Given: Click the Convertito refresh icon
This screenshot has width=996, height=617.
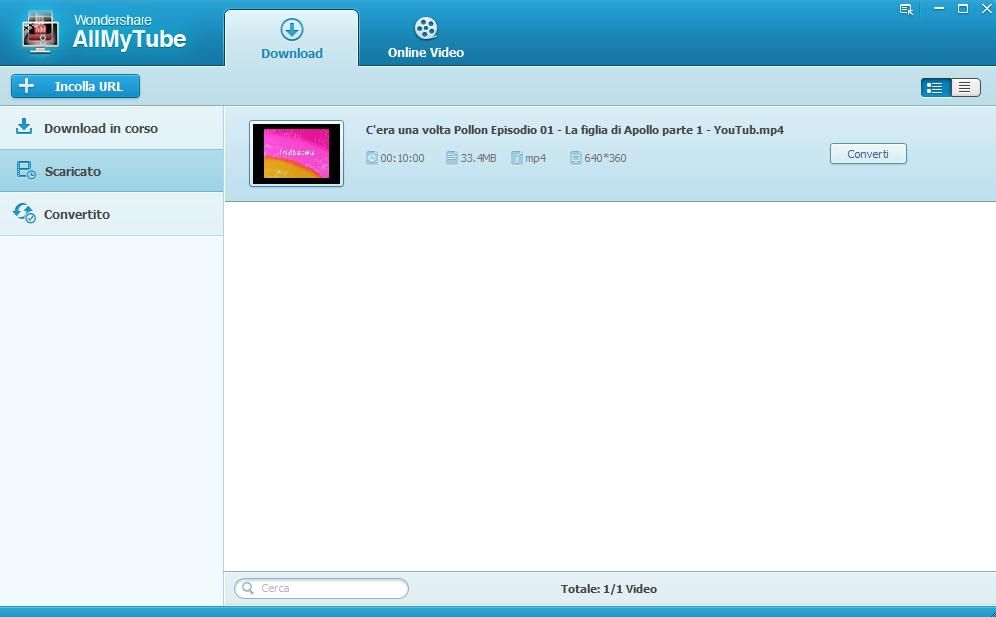Looking at the screenshot, I should [24, 213].
